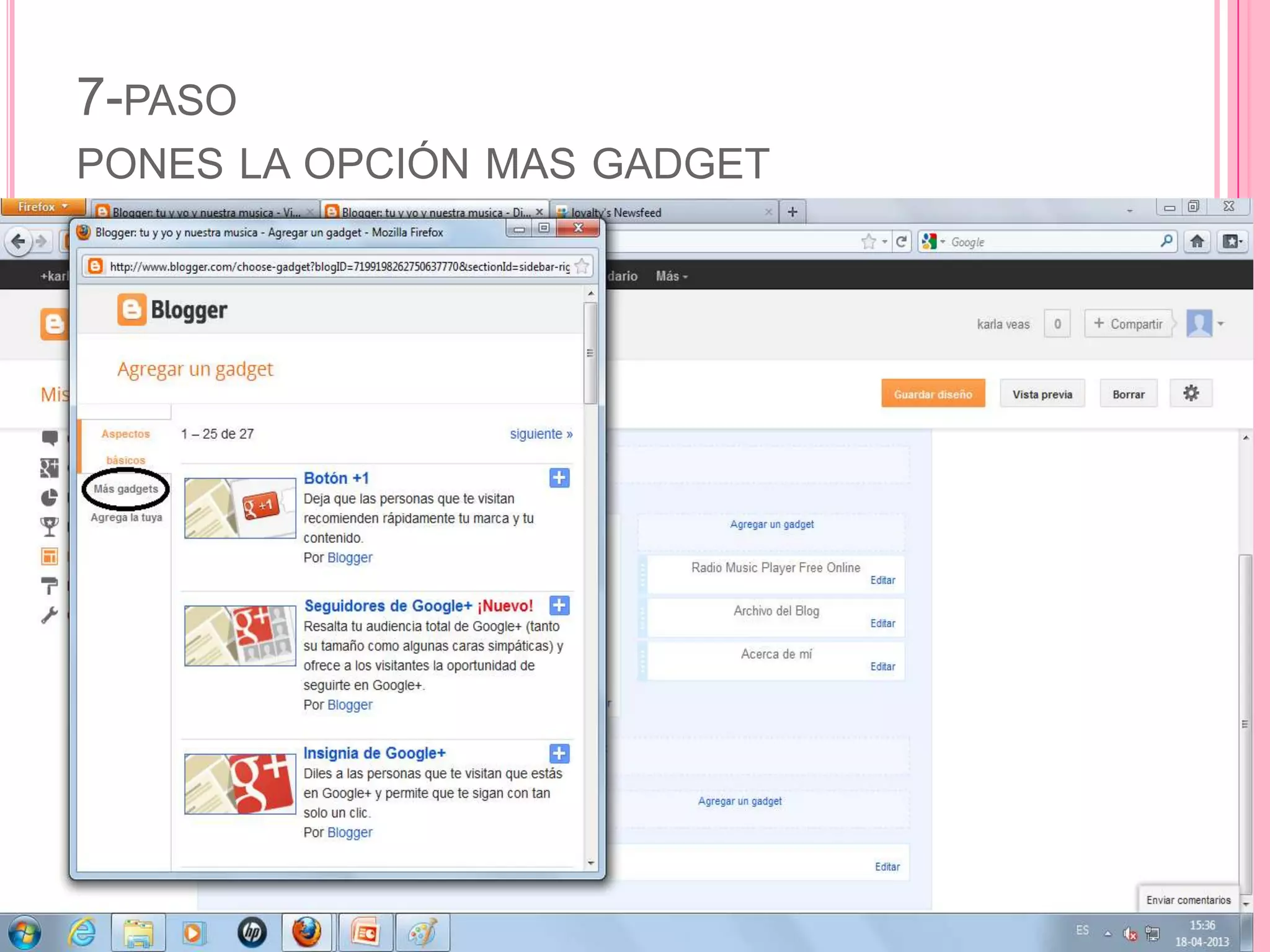Click the popup vertical scrollbar thumb

click(x=590, y=353)
